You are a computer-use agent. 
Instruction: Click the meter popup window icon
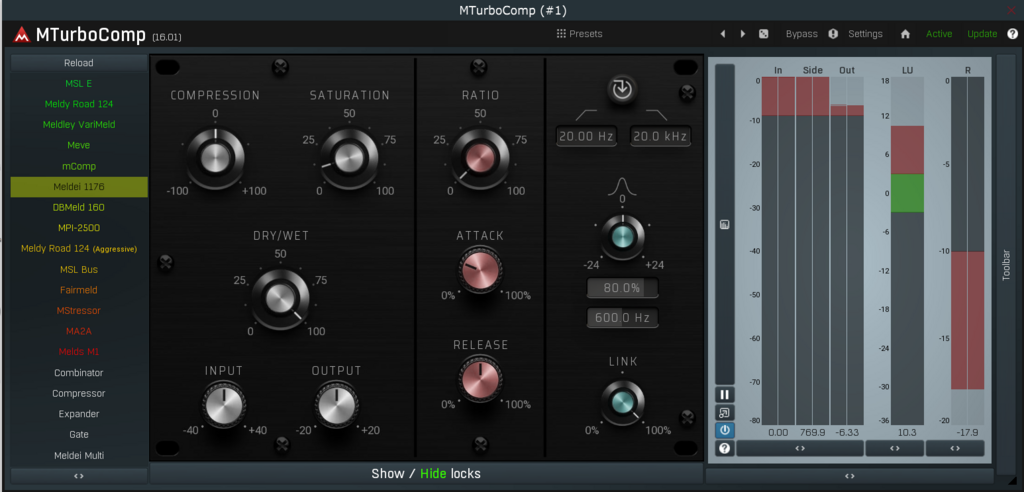pos(724,412)
